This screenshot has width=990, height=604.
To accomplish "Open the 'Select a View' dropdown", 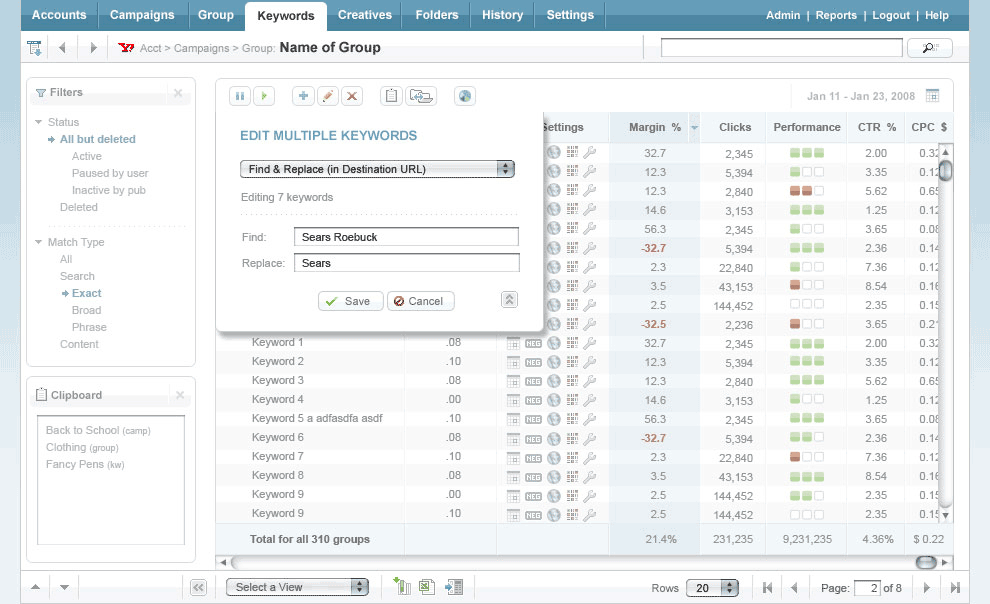I will coord(297,587).
